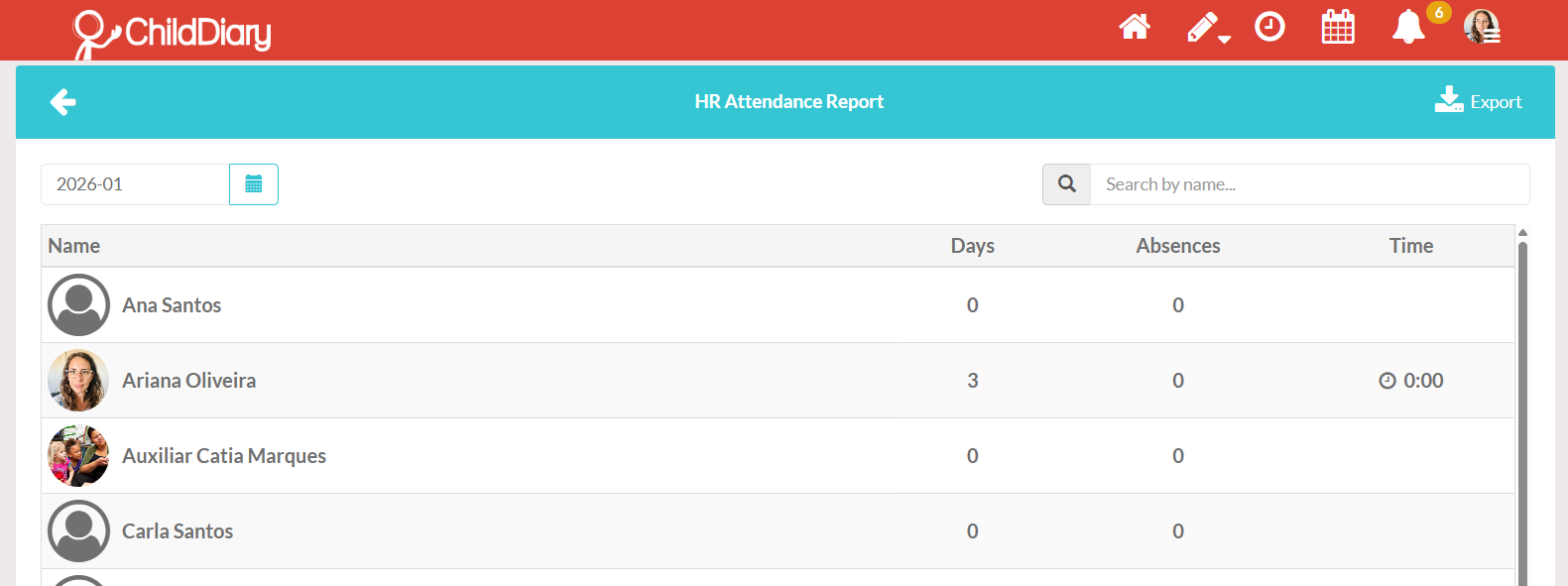Open Ariana Oliveira's row
Image resolution: width=1568 pixels, height=586 pixels.
(x=779, y=381)
